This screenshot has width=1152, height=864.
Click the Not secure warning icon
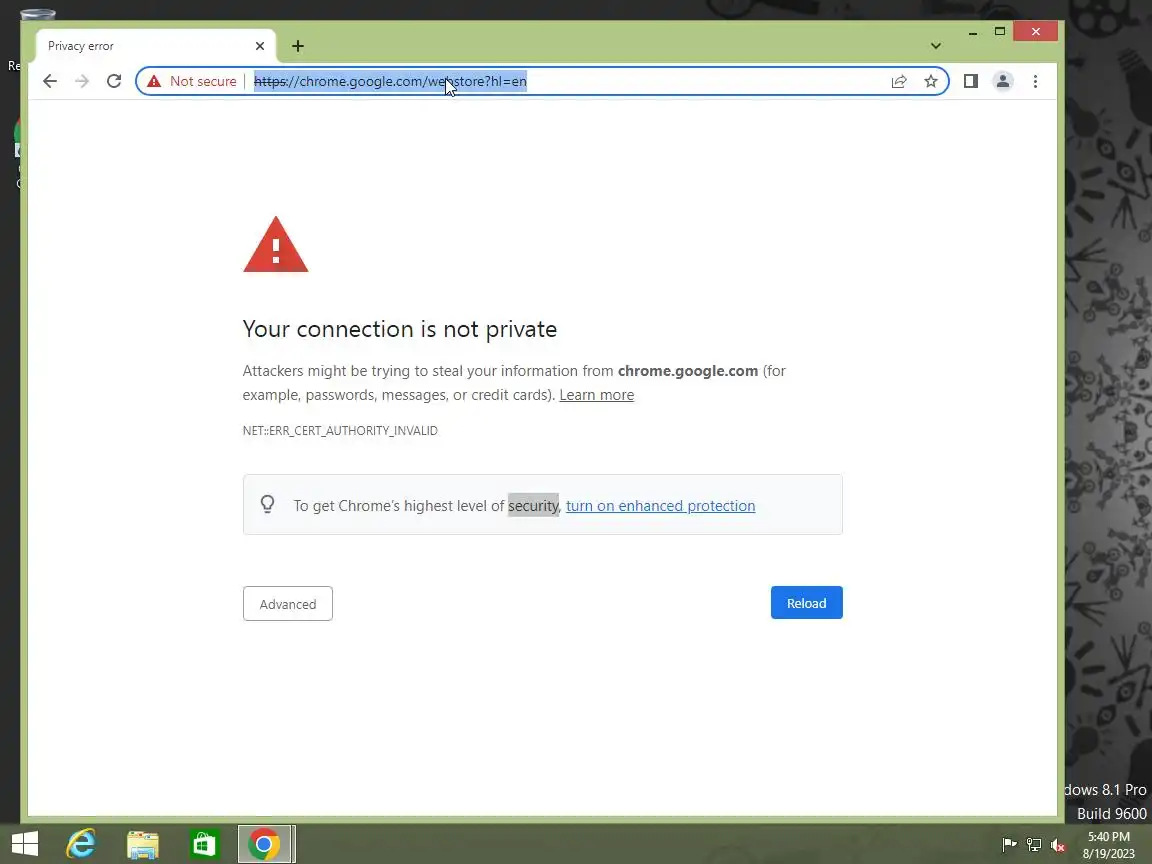[154, 81]
